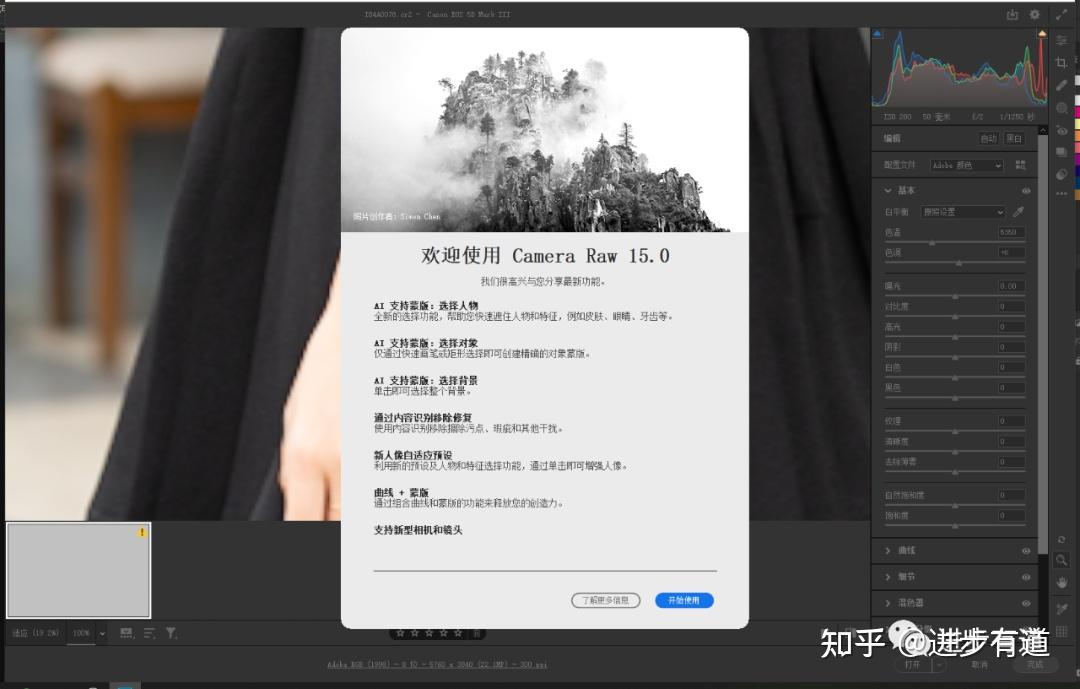Viewport: 1080px width, 689px height.
Task: Set a five-star rating
Action: coord(458,633)
